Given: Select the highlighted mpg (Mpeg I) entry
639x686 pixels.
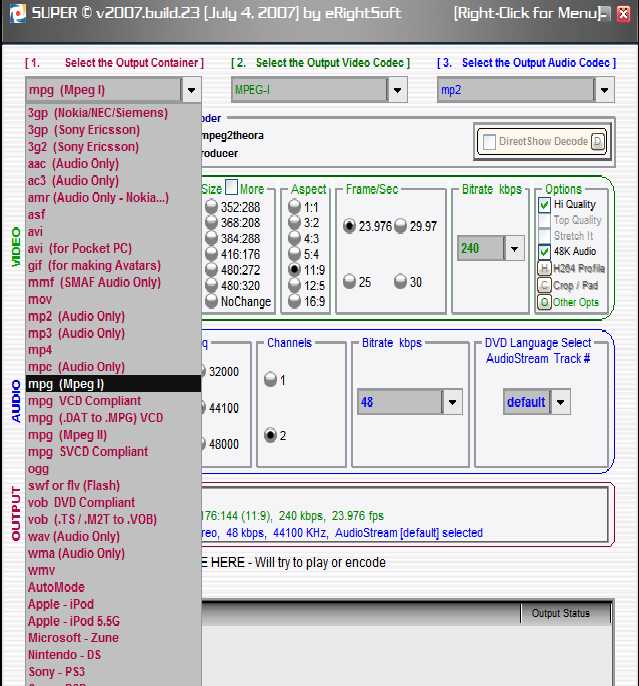Looking at the screenshot, I should (113, 384).
